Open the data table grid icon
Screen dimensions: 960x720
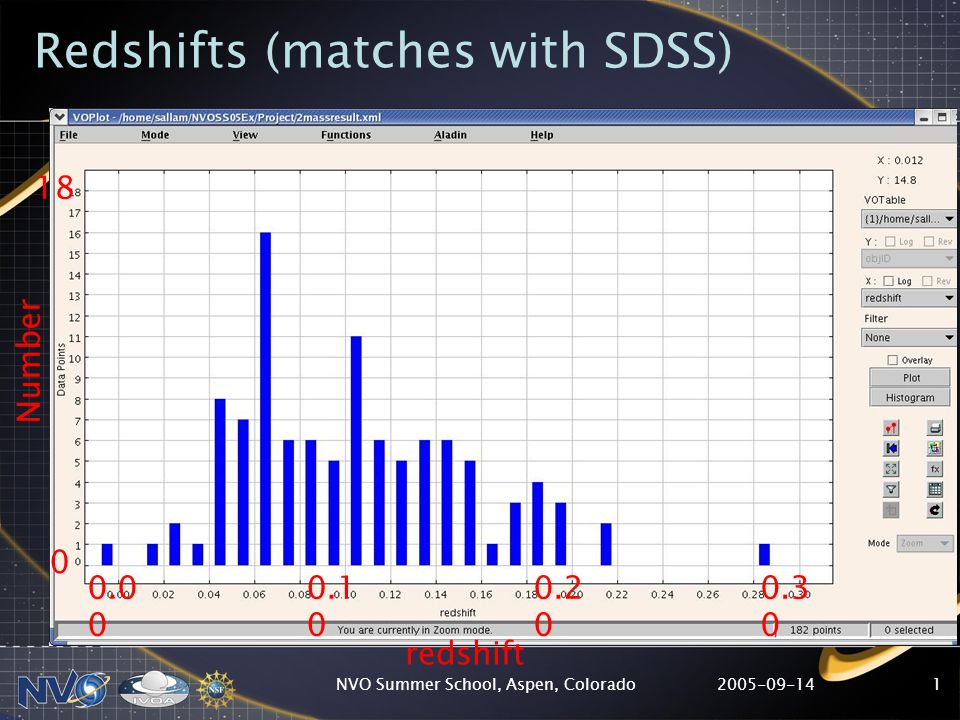click(x=934, y=489)
